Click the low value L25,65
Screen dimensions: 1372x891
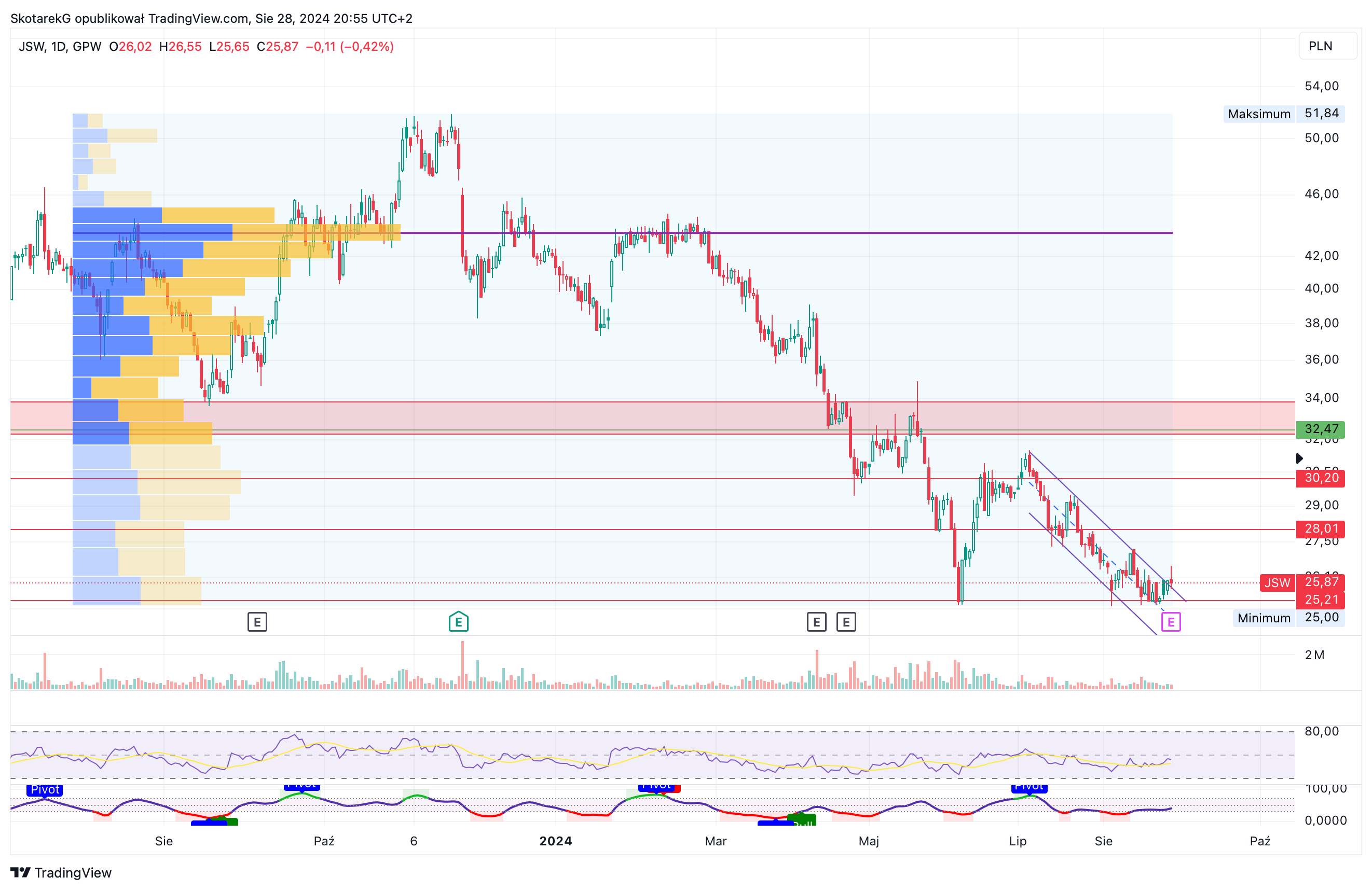pyautogui.click(x=229, y=47)
